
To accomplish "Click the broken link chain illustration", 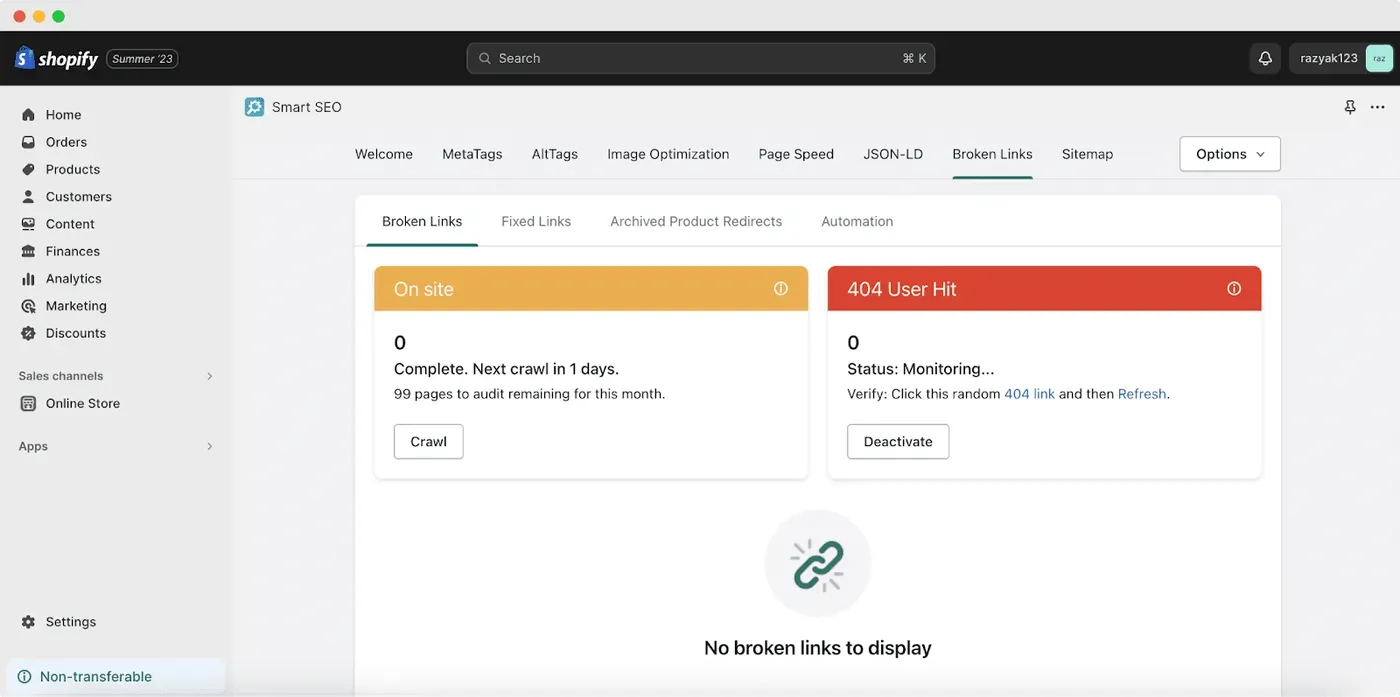I will [818, 564].
